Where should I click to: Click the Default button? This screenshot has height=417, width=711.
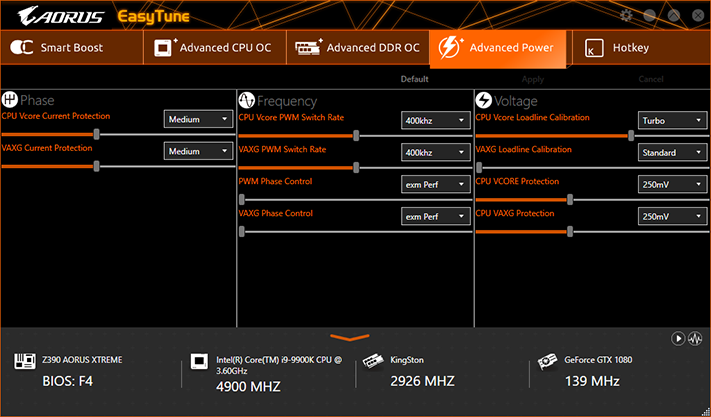click(x=414, y=79)
